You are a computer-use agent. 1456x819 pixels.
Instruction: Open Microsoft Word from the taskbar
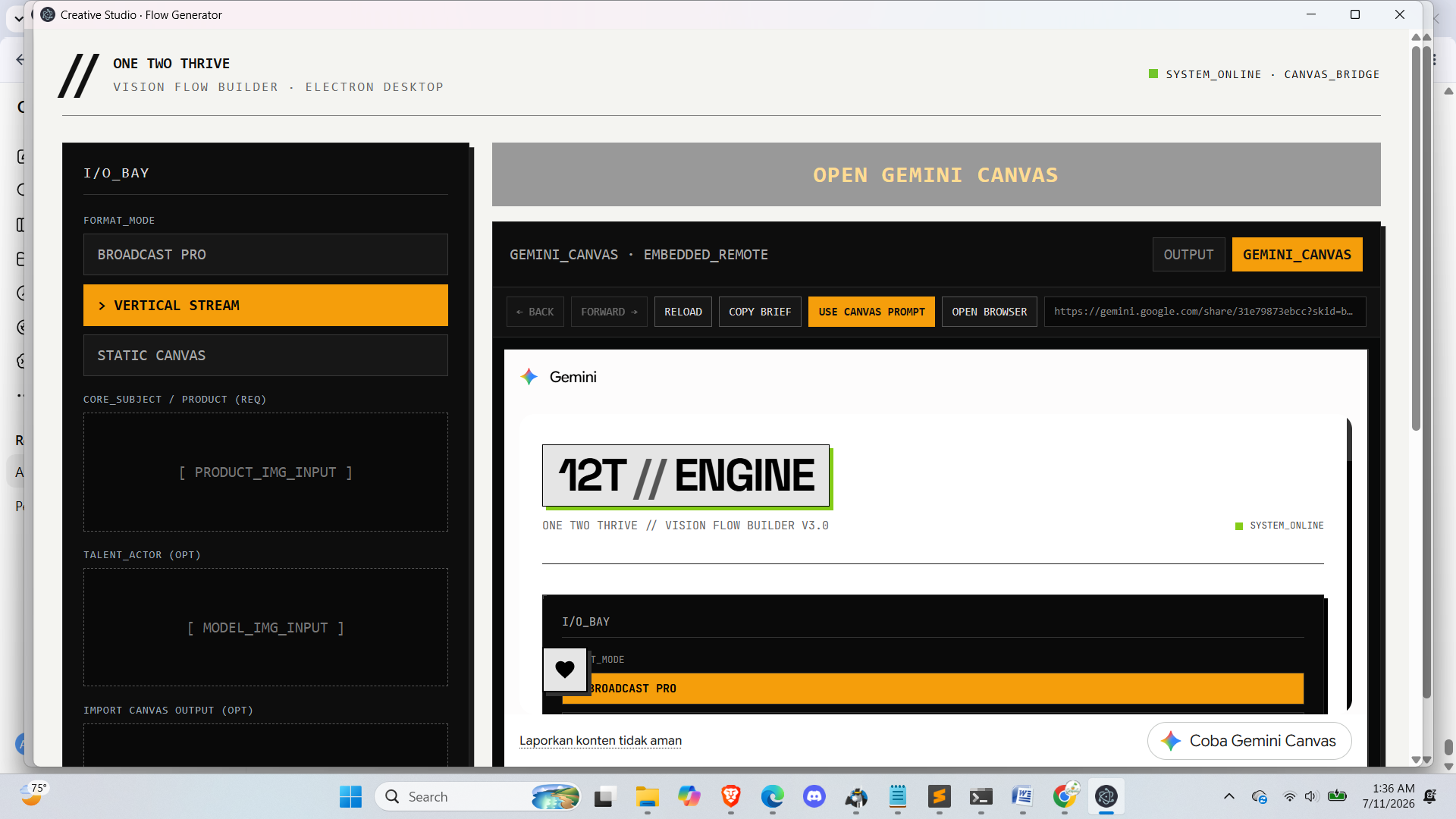(x=1022, y=796)
